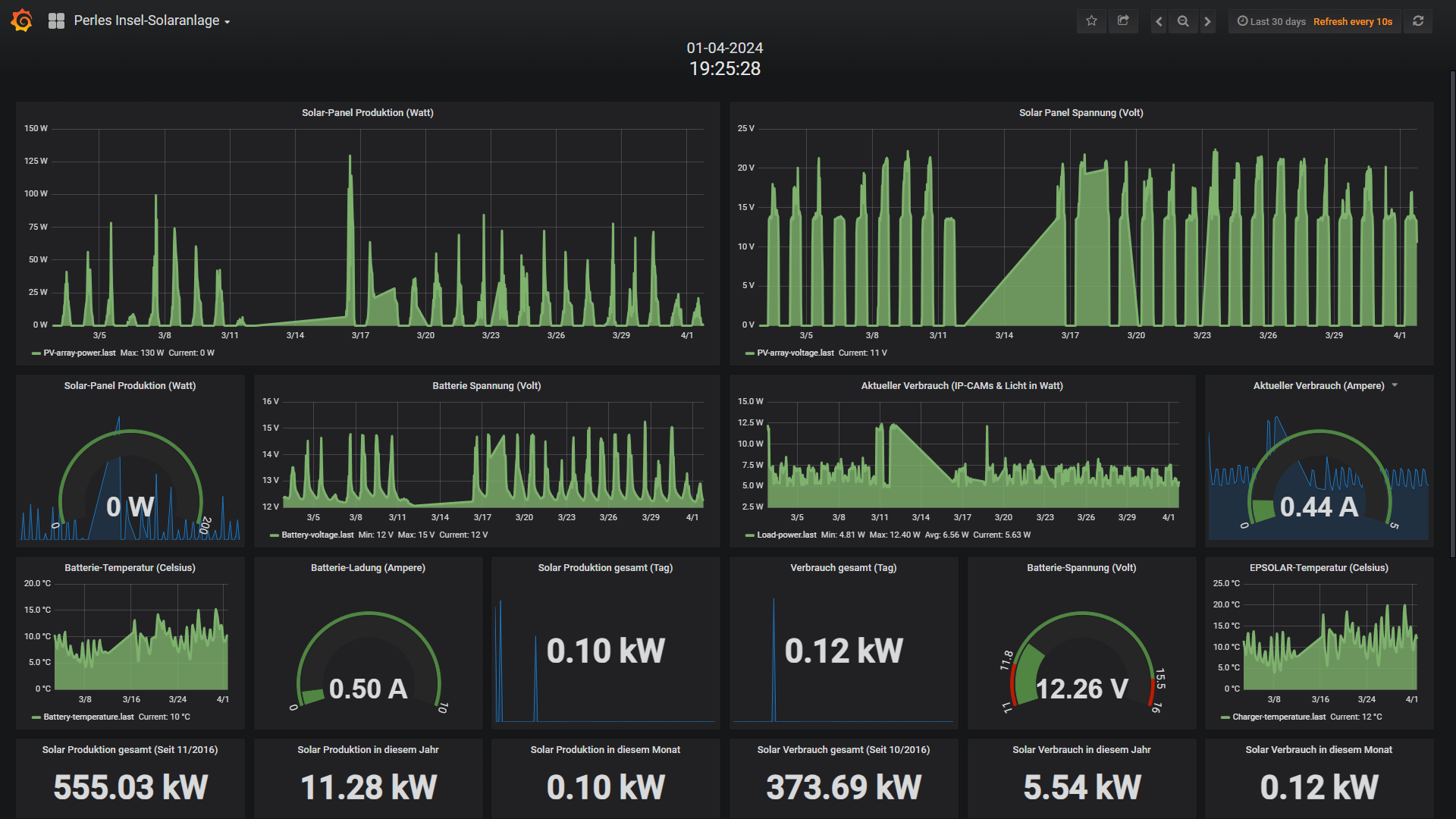1456x819 pixels.
Task: Zoom out time range with magnifier
Action: coord(1183,21)
